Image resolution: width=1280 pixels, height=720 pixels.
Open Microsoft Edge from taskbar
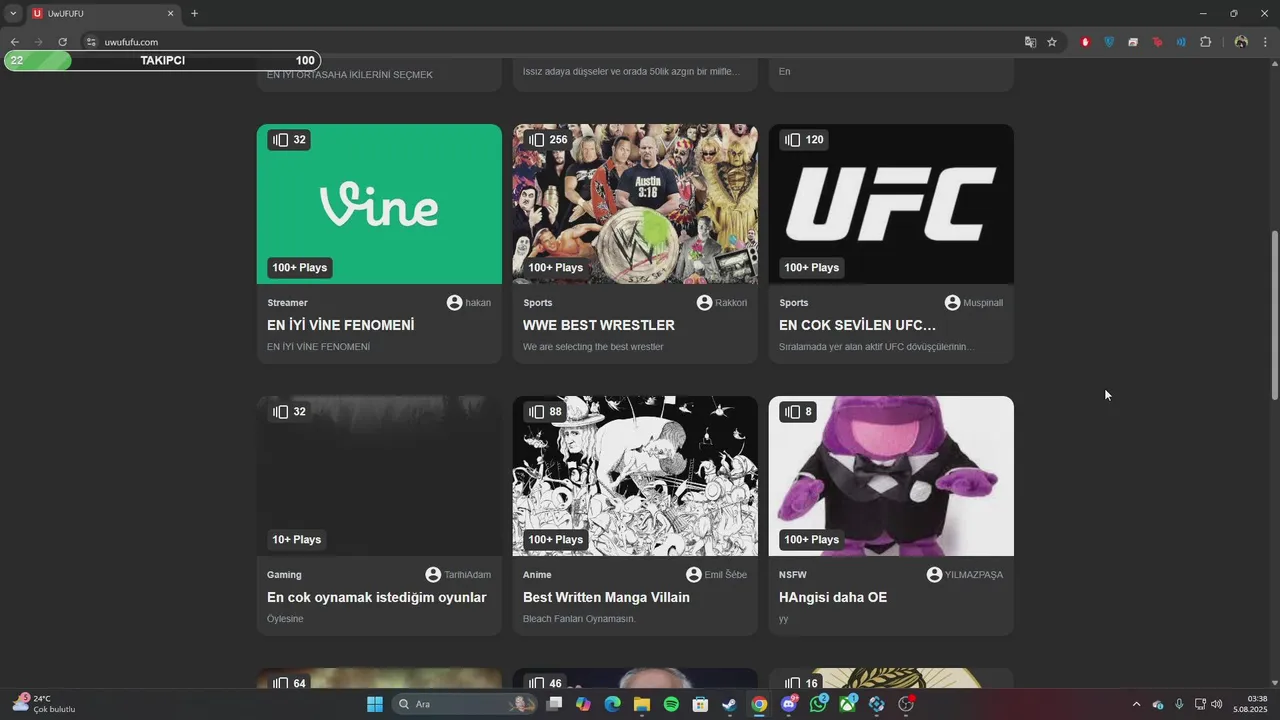pyautogui.click(x=613, y=704)
